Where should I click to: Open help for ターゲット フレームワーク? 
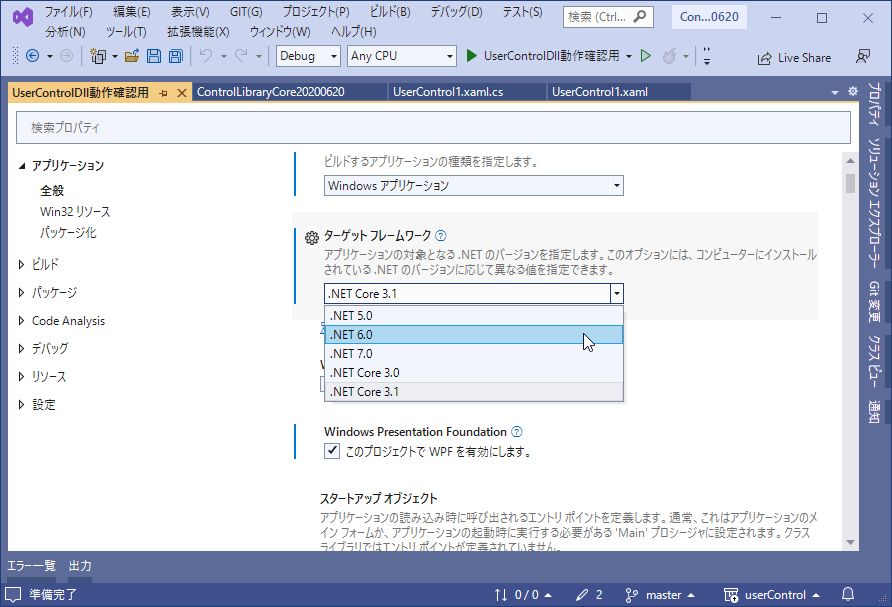441,236
